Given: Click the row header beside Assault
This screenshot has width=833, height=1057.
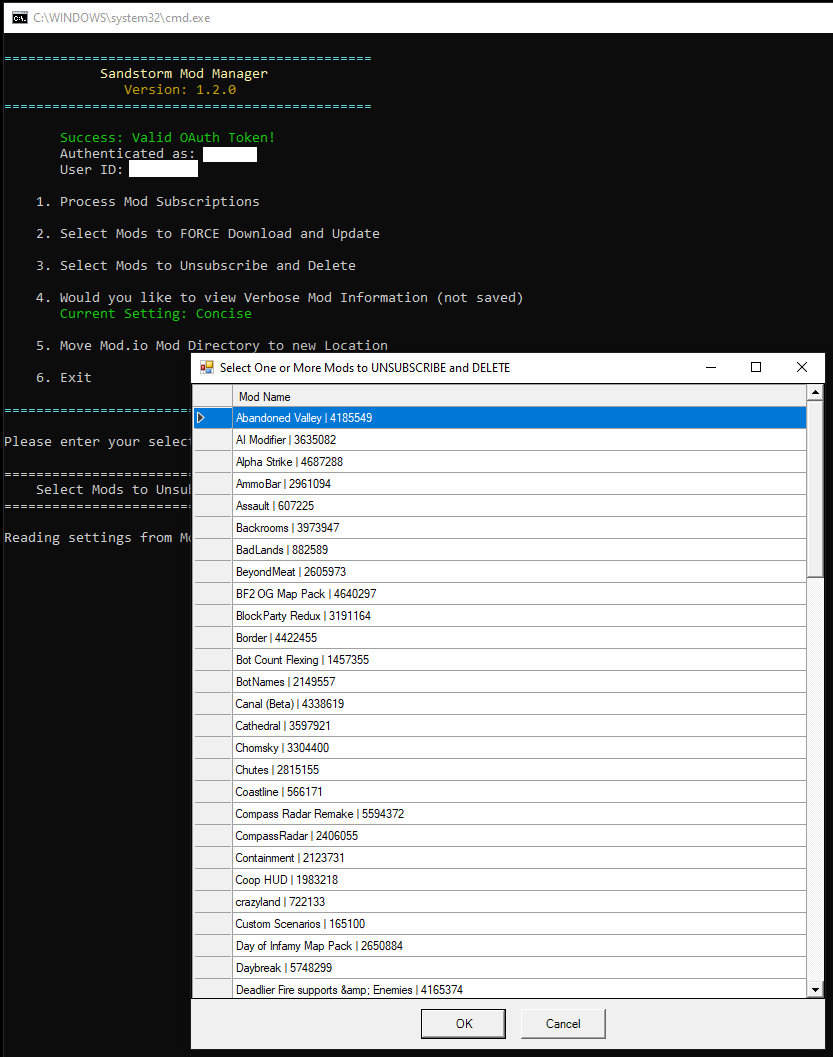Looking at the screenshot, I should click(x=213, y=506).
